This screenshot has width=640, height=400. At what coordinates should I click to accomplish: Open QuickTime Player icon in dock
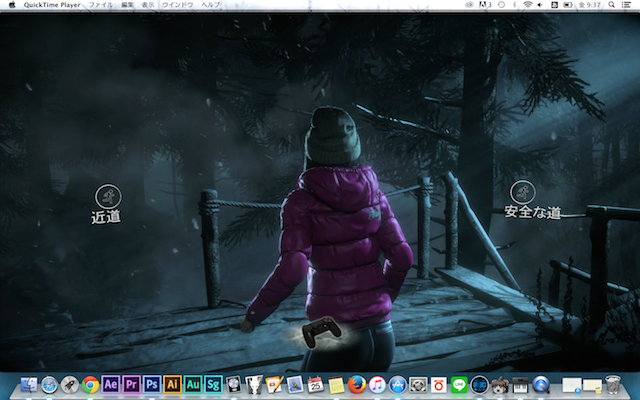click(x=541, y=384)
